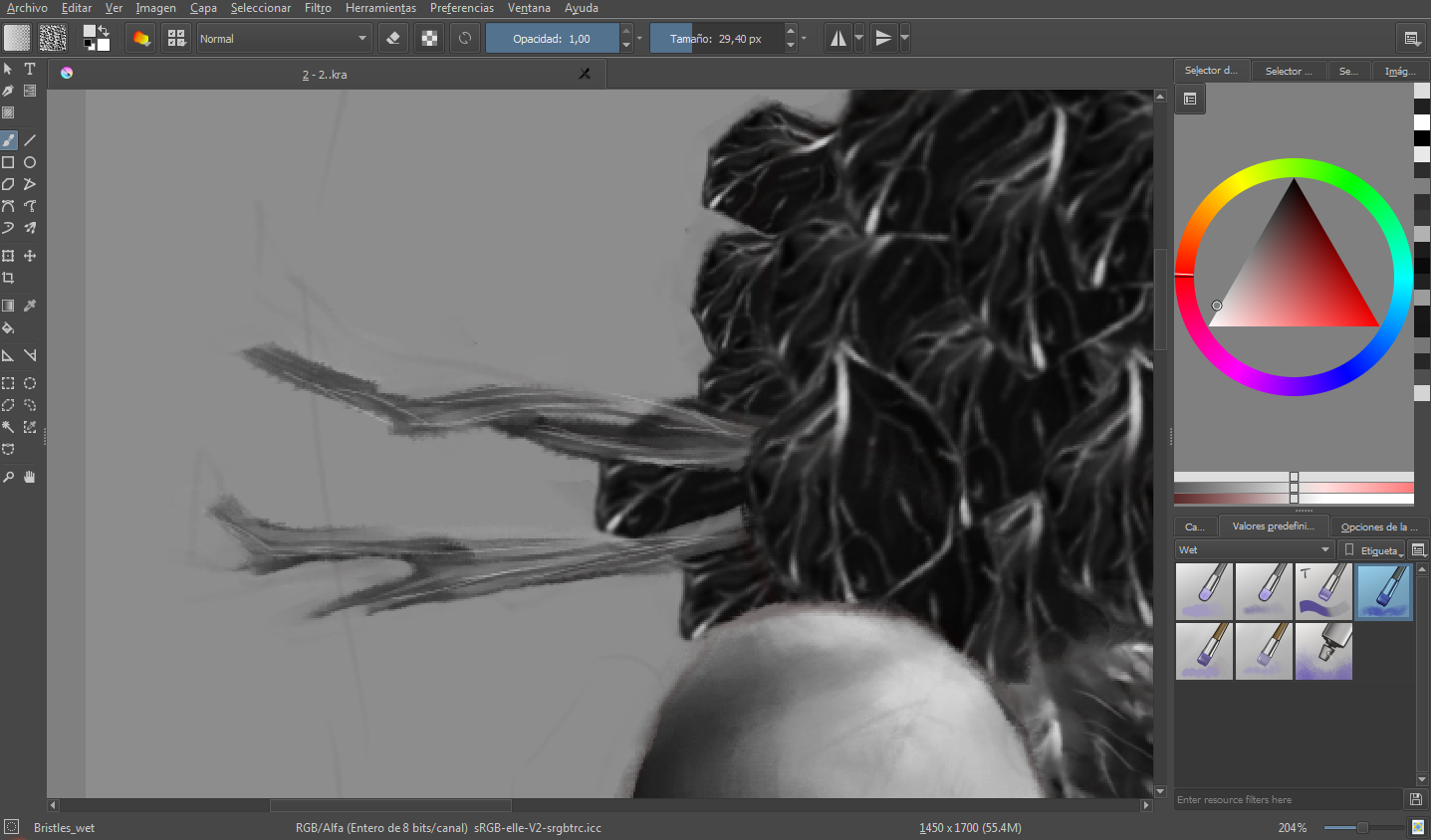Open the Wet preset tag dropdown

pyautogui.click(x=1254, y=549)
